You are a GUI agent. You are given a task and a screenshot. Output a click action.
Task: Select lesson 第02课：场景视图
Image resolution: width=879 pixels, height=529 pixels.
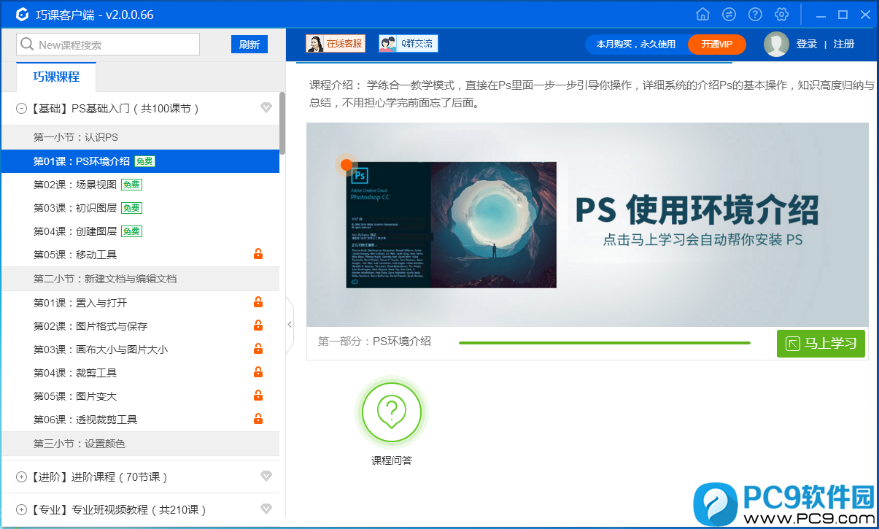(76, 184)
